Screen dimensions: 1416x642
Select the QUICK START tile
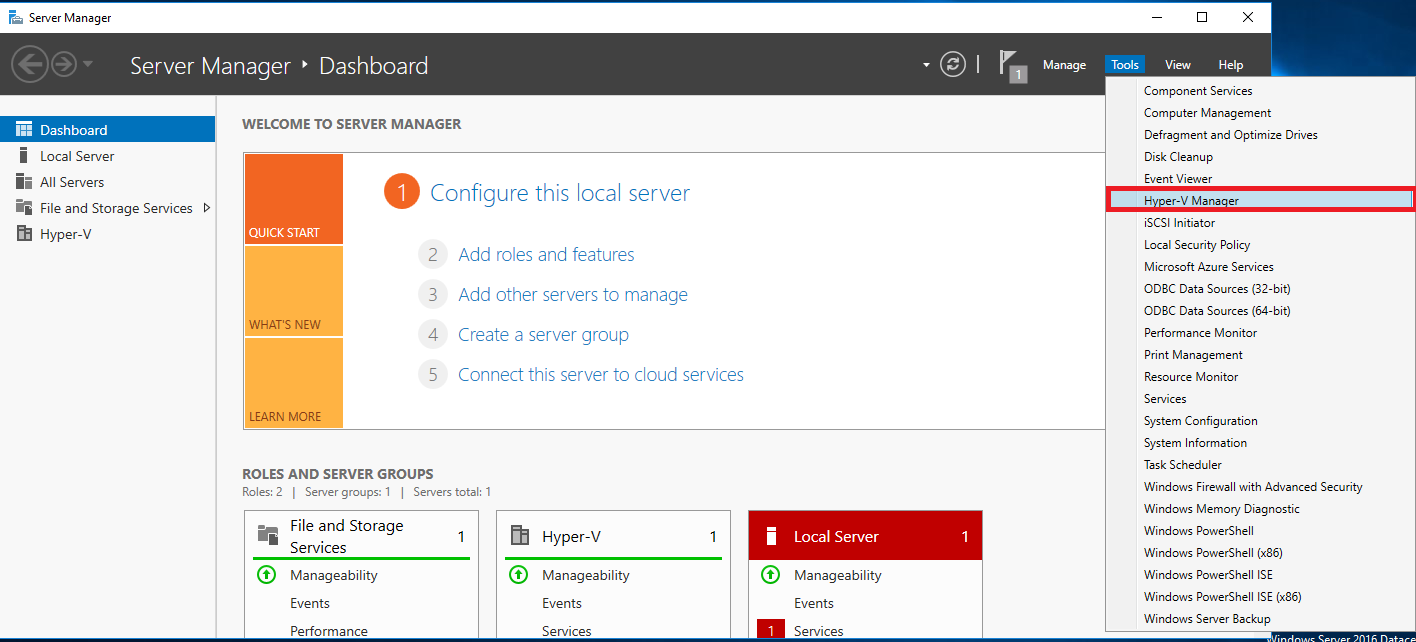click(294, 199)
